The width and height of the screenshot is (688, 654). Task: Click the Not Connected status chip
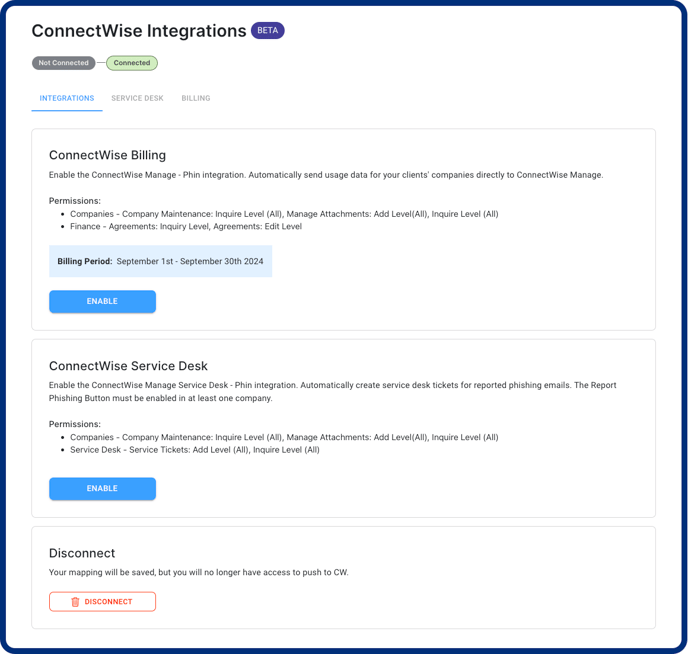click(64, 63)
